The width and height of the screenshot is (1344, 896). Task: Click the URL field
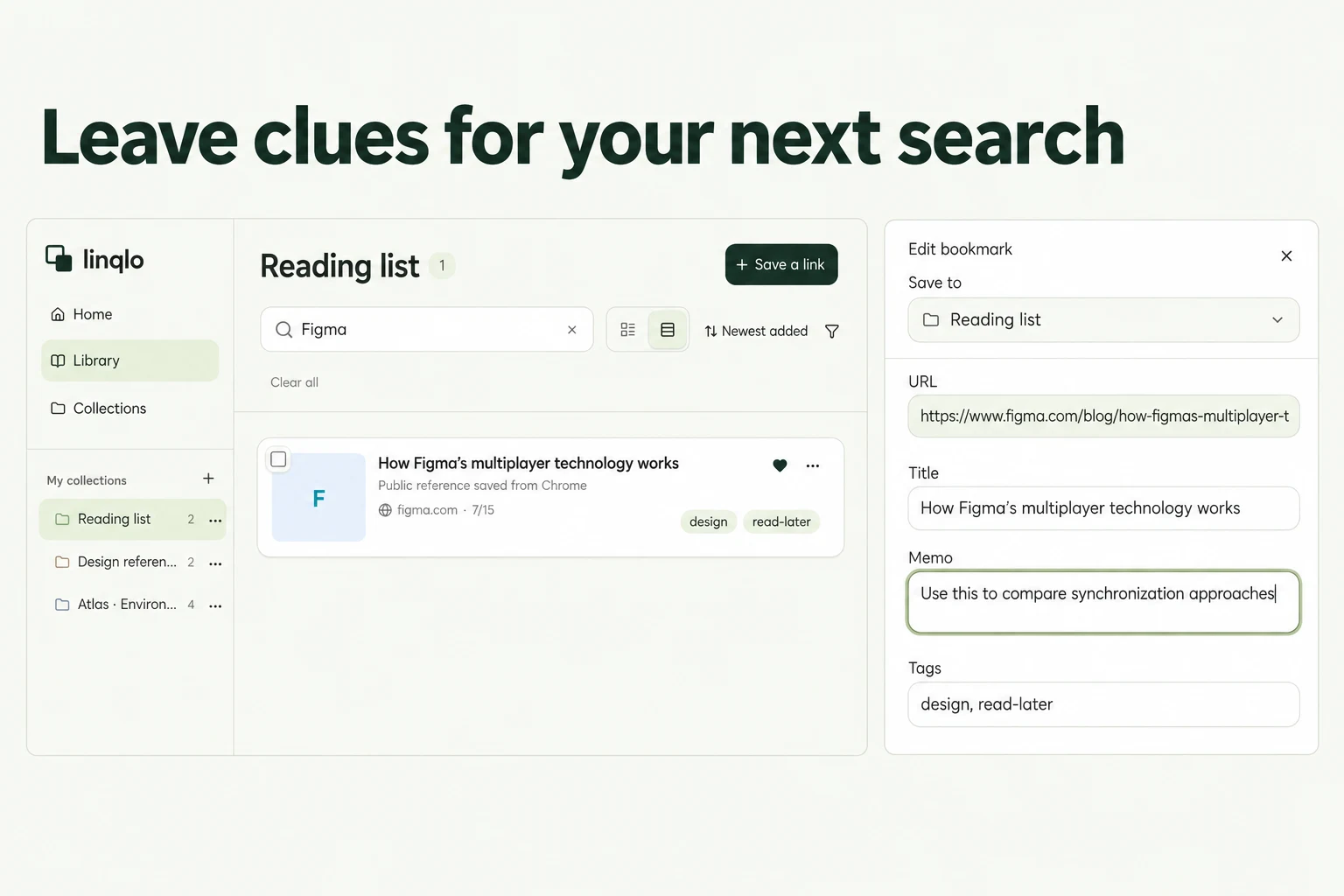coord(1103,416)
